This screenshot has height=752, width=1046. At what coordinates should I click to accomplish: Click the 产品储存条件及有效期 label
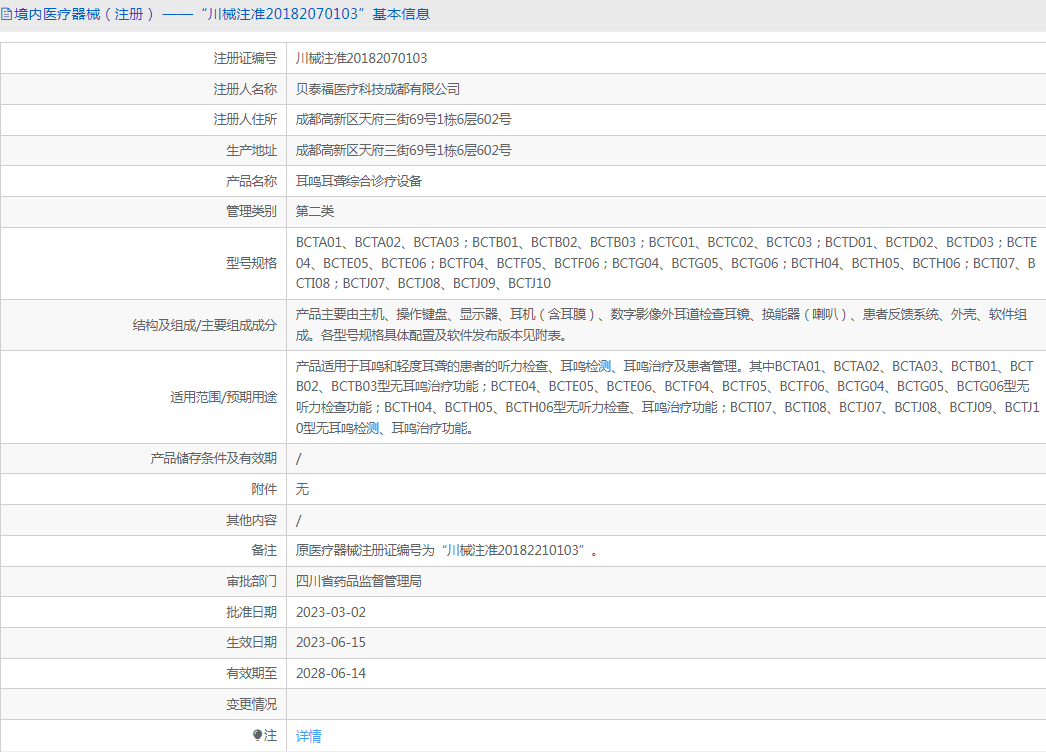(x=213, y=458)
